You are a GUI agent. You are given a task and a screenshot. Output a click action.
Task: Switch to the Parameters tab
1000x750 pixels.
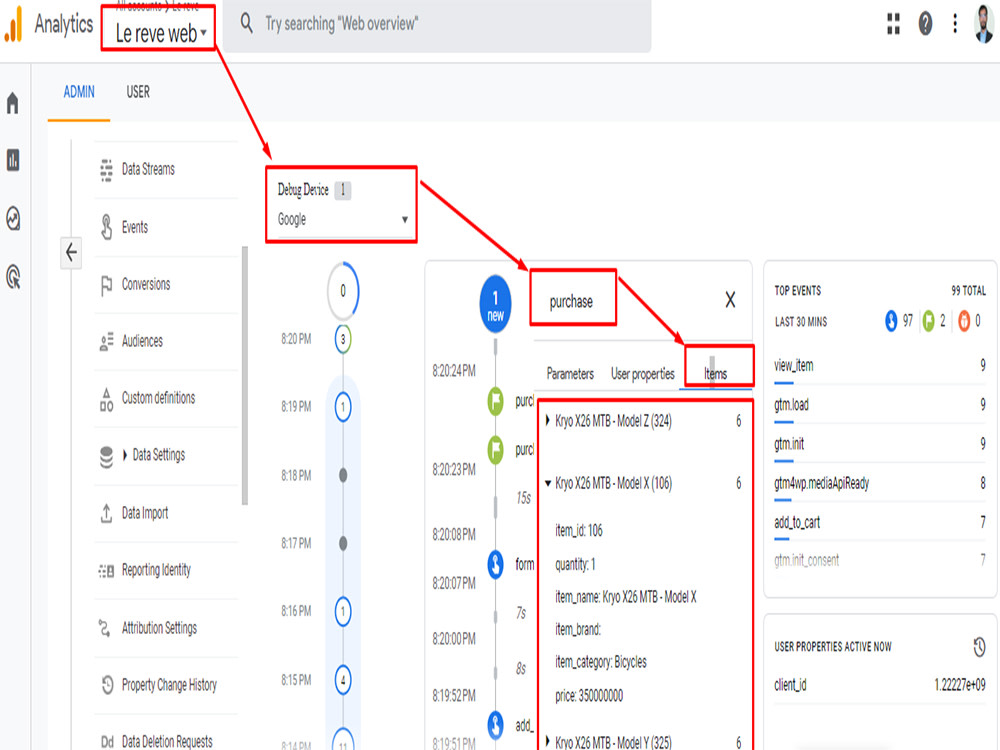click(569, 373)
